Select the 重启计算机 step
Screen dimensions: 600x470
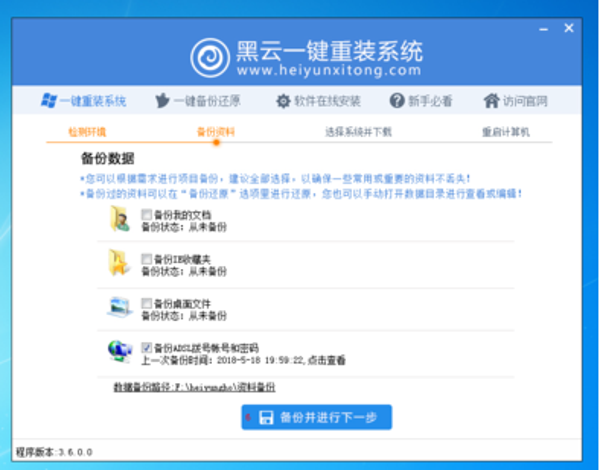506,132
